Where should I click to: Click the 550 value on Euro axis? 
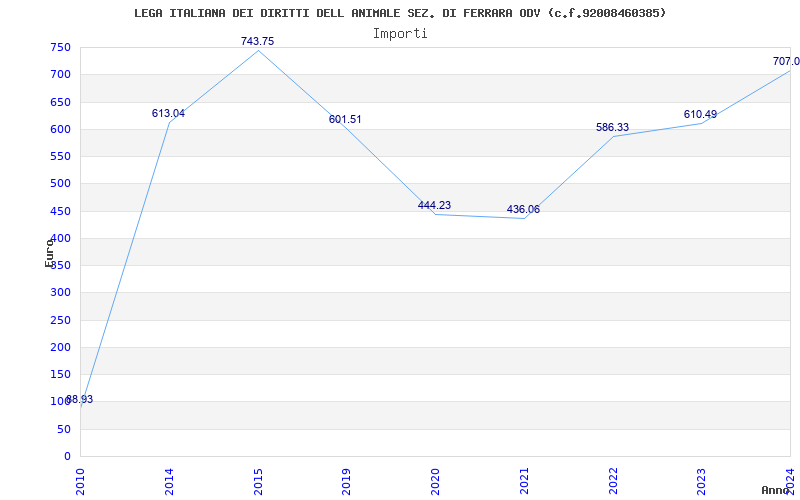click(x=60, y=157)
